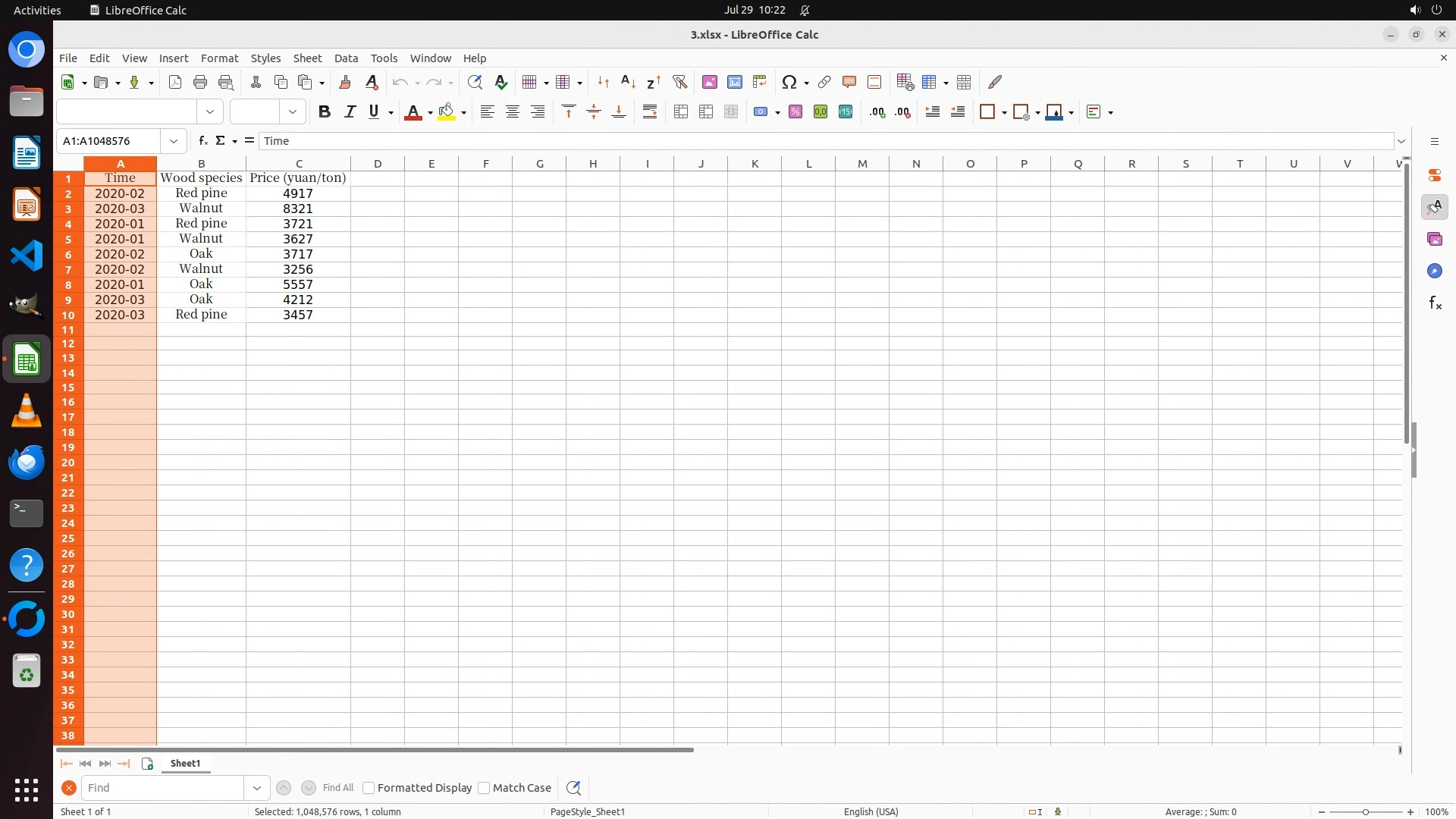Click the Sort Ascending toolbar icon
This screenshot has height=819, width=1456.
(x=628, y=82)
